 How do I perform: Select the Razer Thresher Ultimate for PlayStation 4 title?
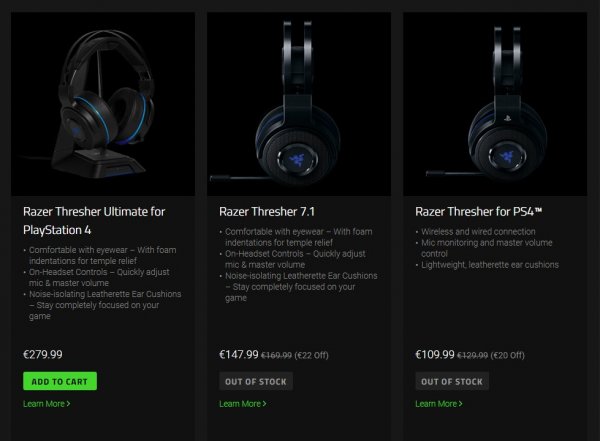(x=94, y=220)
